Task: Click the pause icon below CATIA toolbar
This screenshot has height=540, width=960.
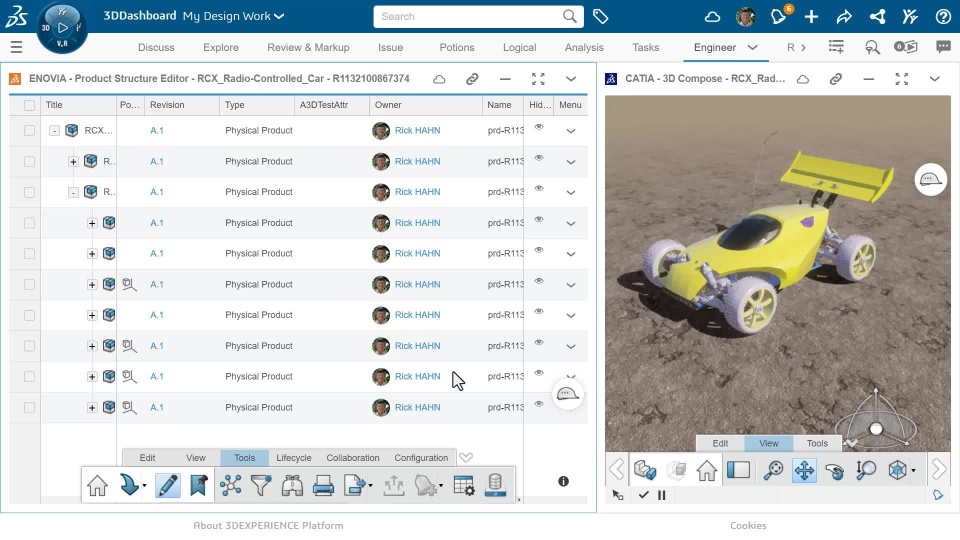Action: coord(661,495)
